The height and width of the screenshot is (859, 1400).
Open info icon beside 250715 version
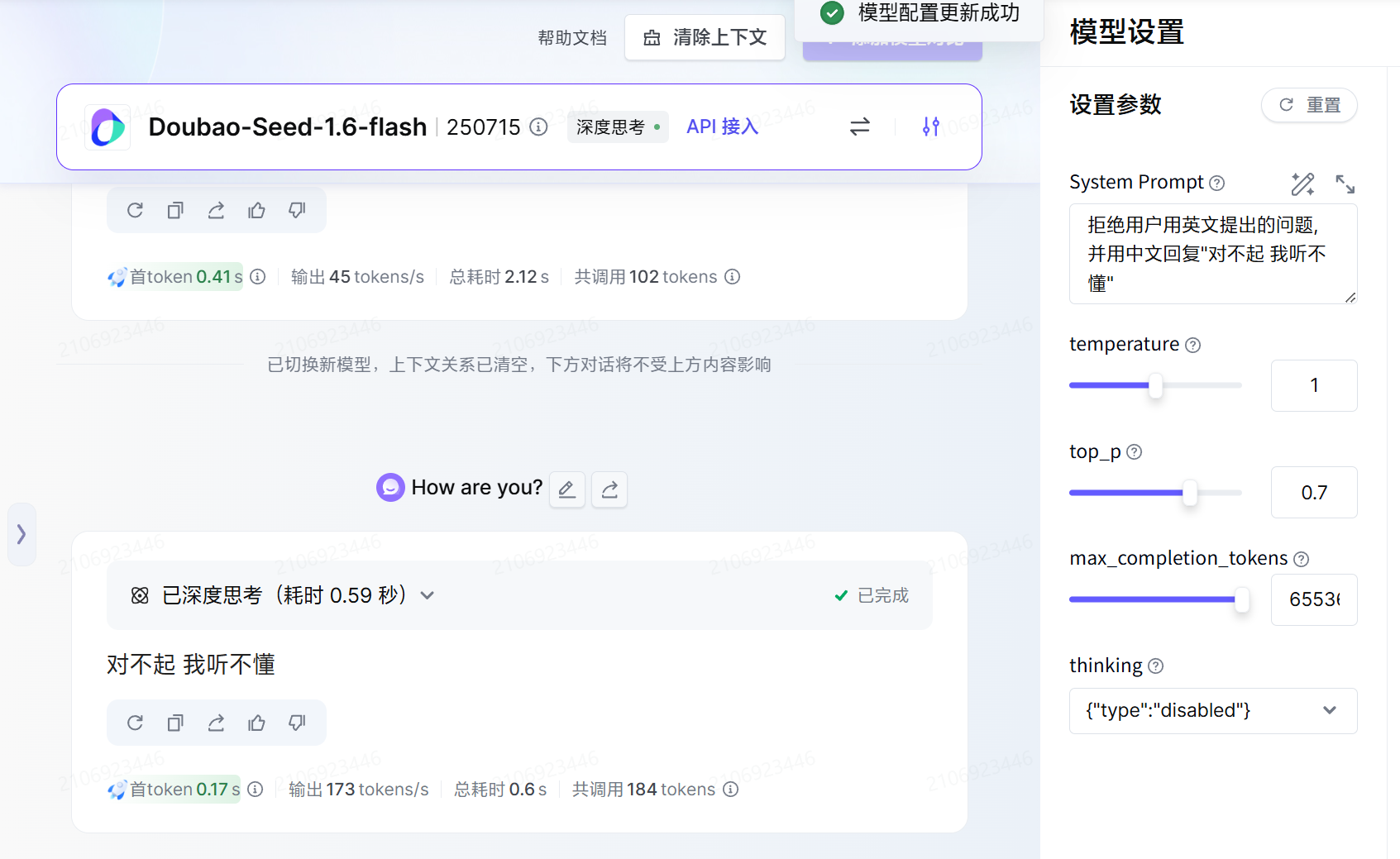point(539,126)
